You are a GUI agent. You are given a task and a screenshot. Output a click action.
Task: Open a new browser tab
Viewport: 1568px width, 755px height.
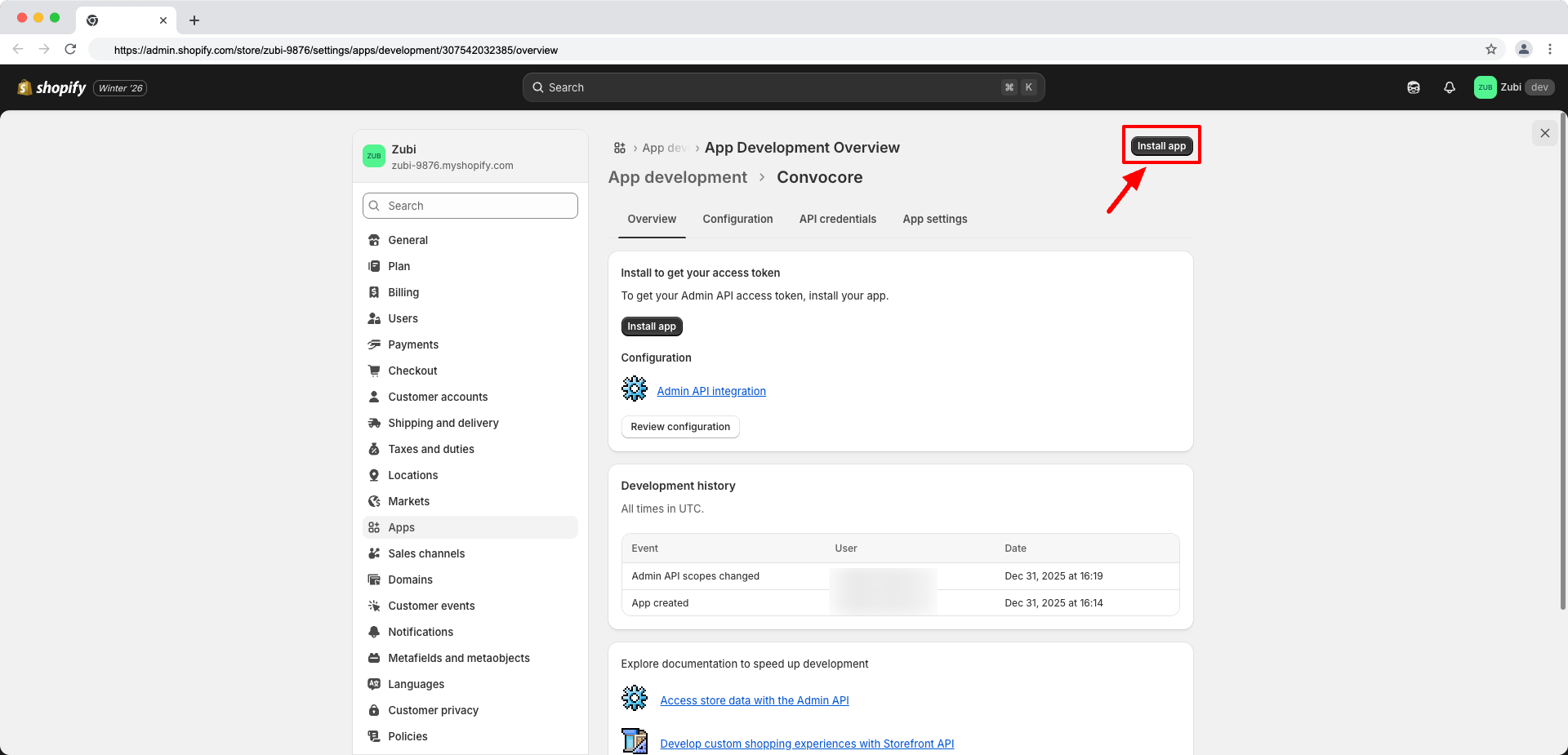(194, 20)
